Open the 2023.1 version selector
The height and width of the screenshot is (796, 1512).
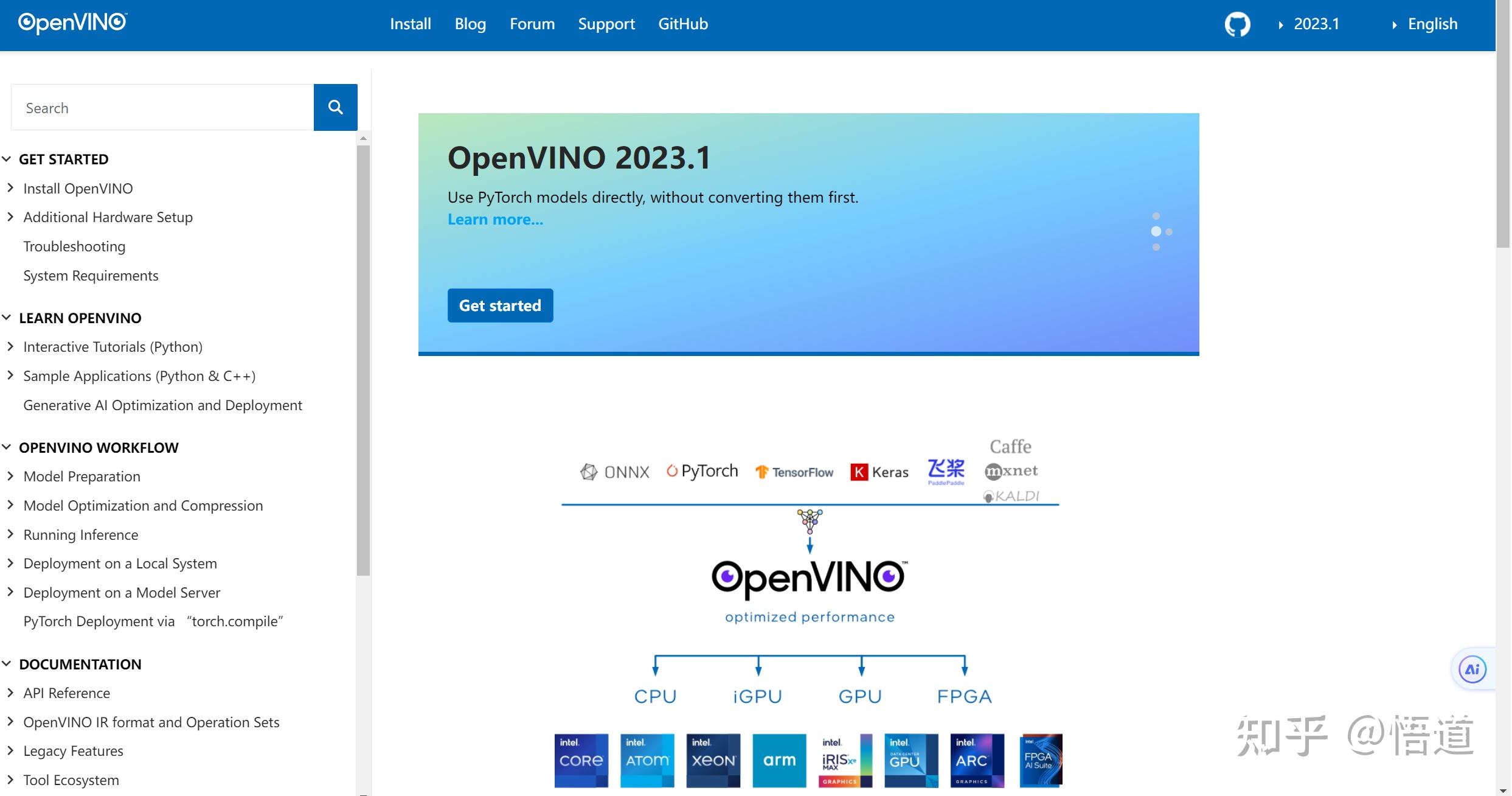[1316, 24]
